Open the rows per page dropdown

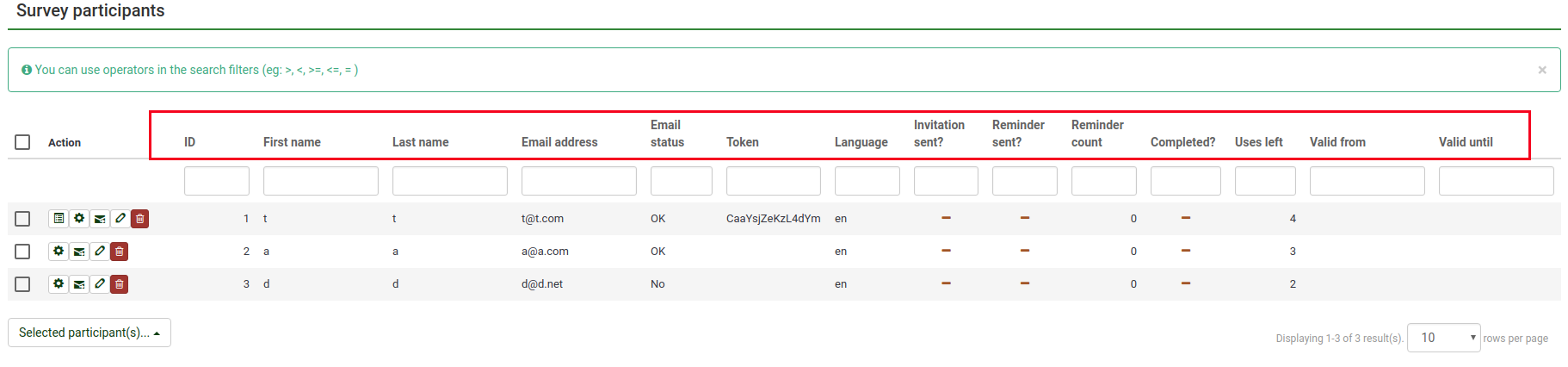(x=1443, y=338)
